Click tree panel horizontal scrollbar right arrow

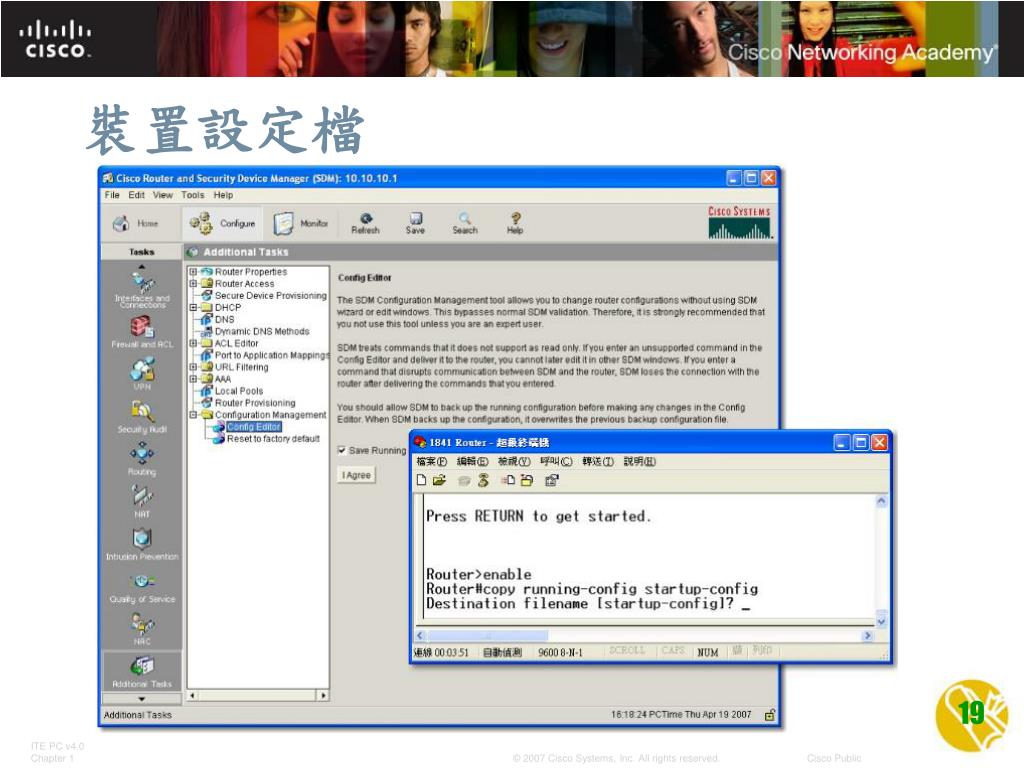point(323,696)
